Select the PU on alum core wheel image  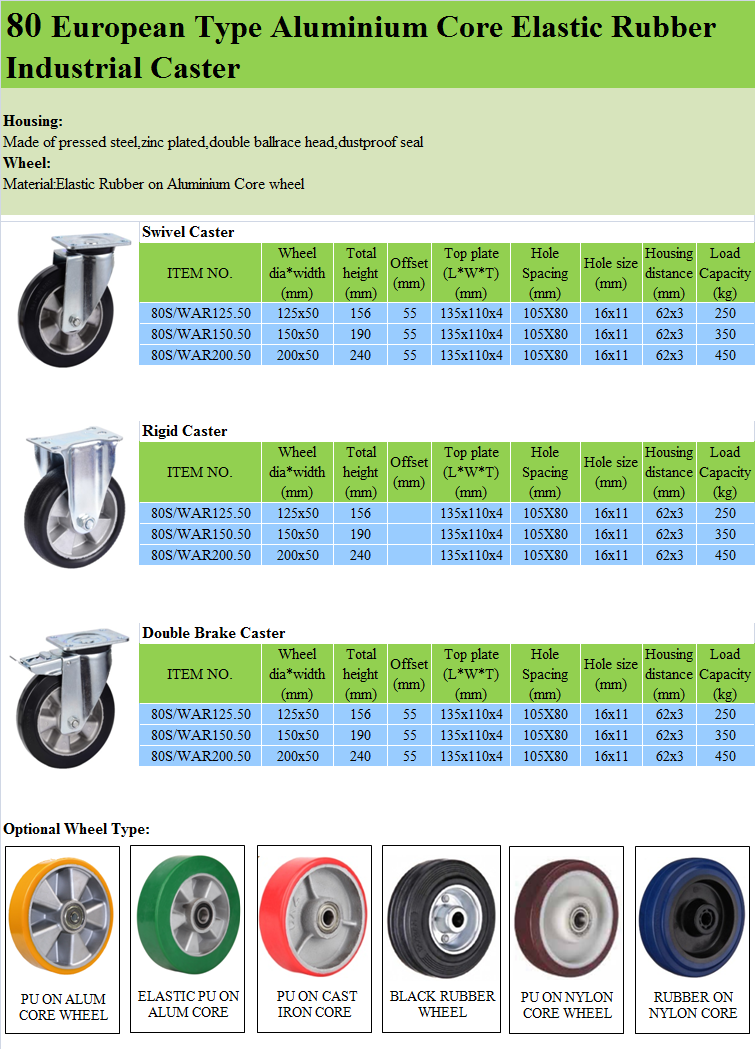tap(62, 917)
